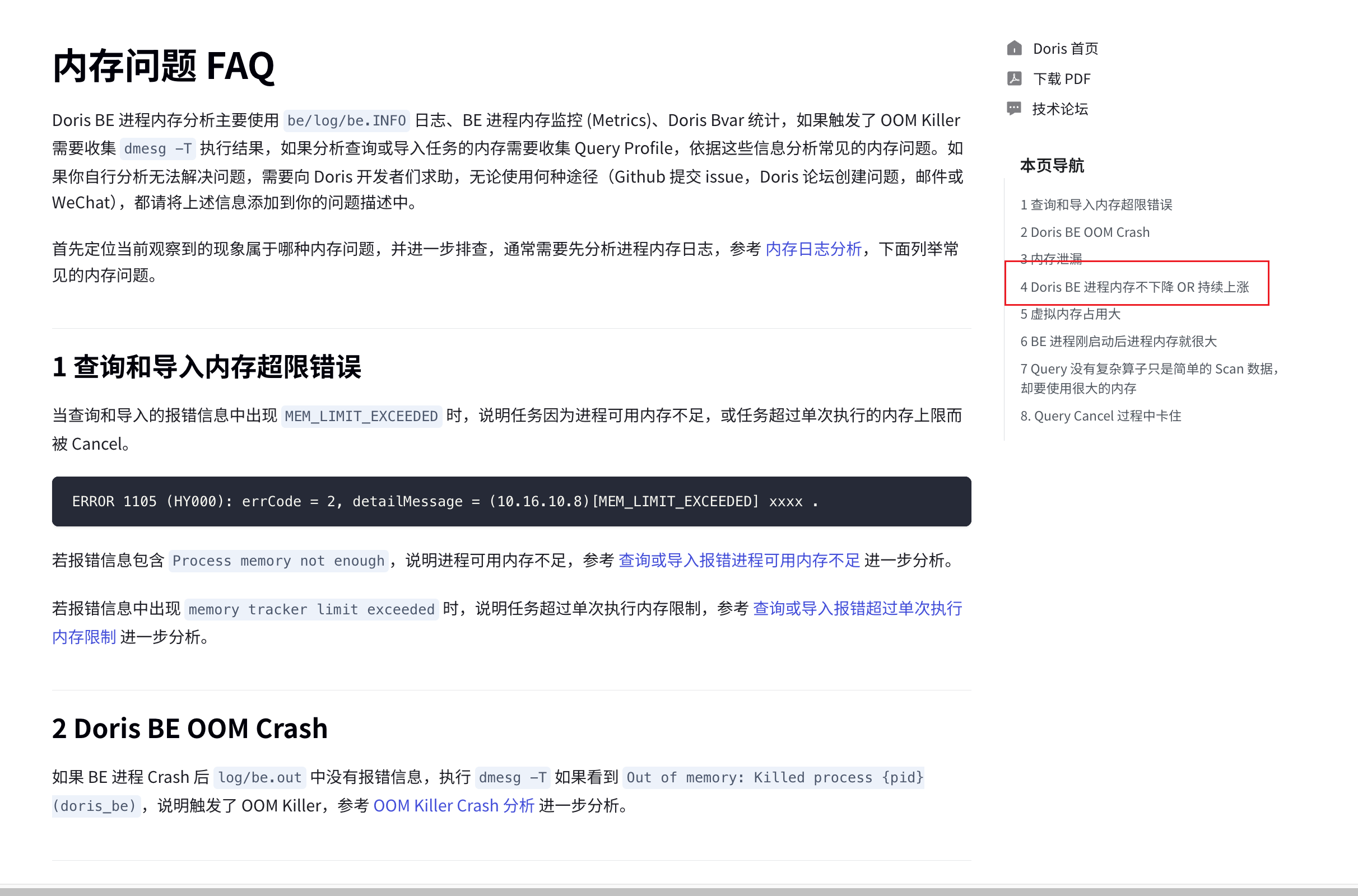Open the 下载 PDF link
This screenshot has height=896, width=1358.
click(1062, 79)
